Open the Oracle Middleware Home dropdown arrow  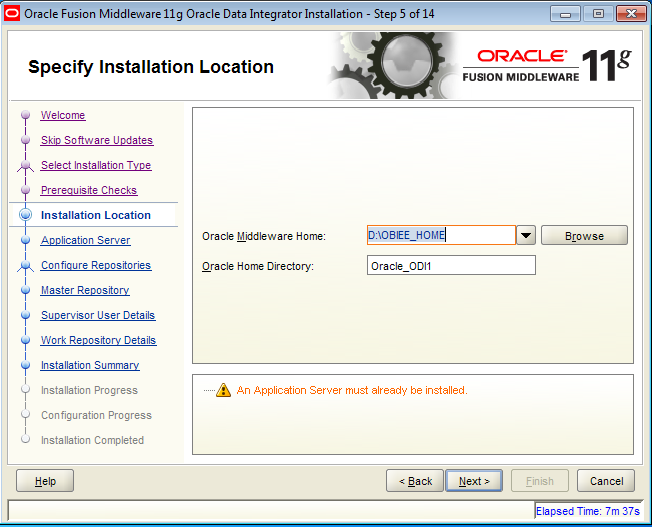[526, 235]
